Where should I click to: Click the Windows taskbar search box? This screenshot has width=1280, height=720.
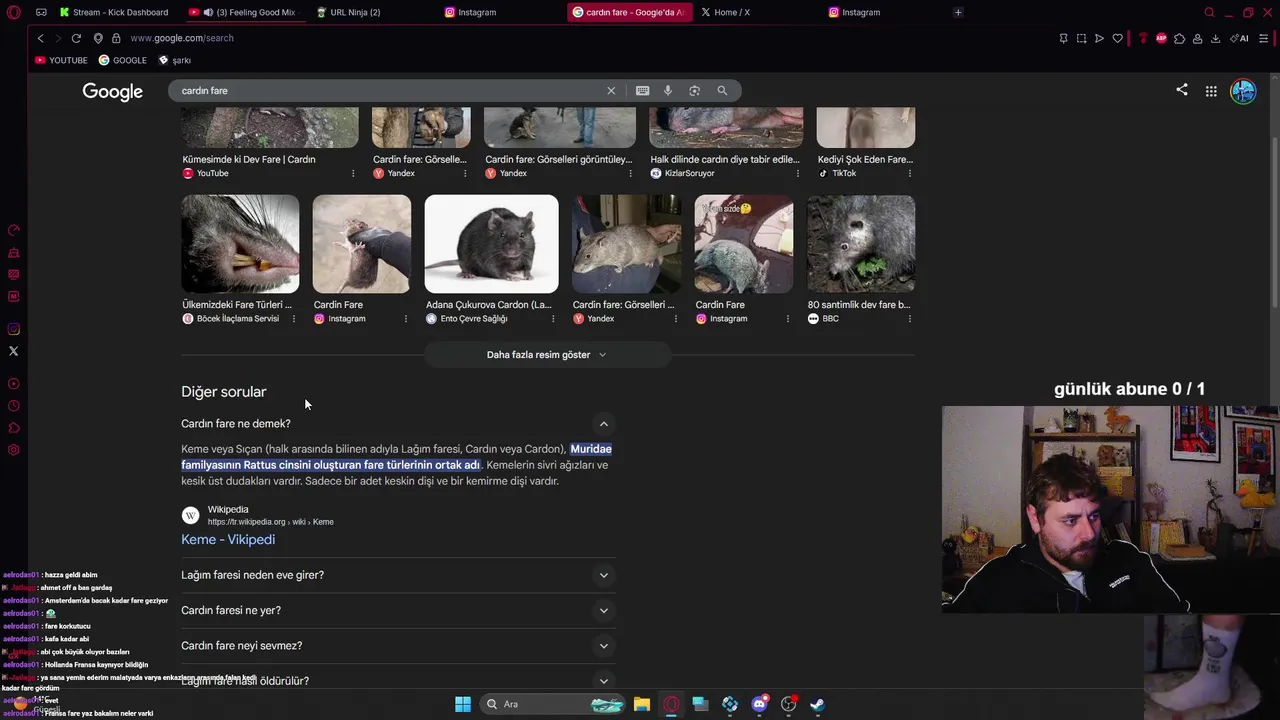click(553, 704)
